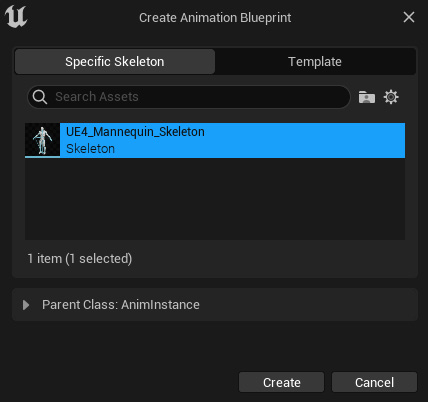Focus the Search Assets field
Image resolution: width=428 pixels, height=402 pixels.
[189, 97]
